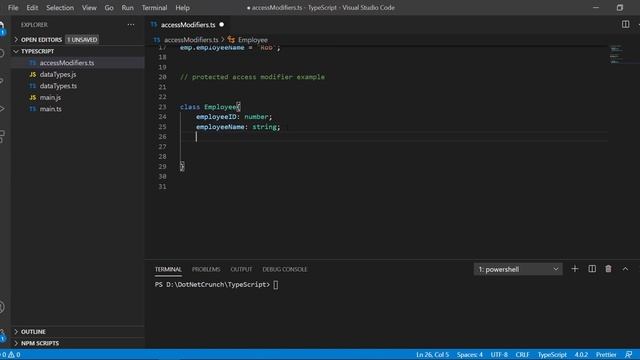This screenshot has width=640, height=360.
Task: Click the unsaved dot on the editor tab
Action: pos(222,24)
